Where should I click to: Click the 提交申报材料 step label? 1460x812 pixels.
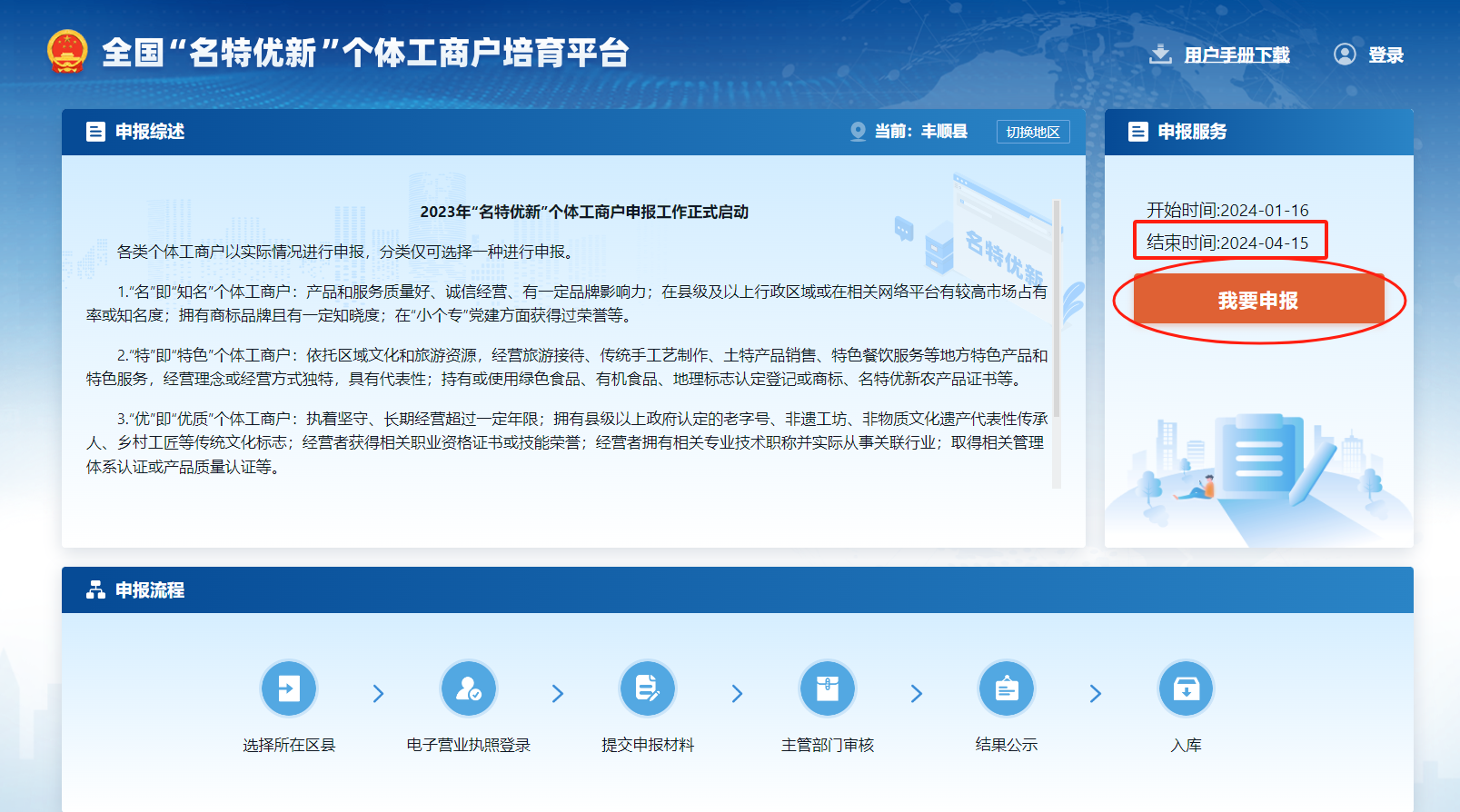648,745
